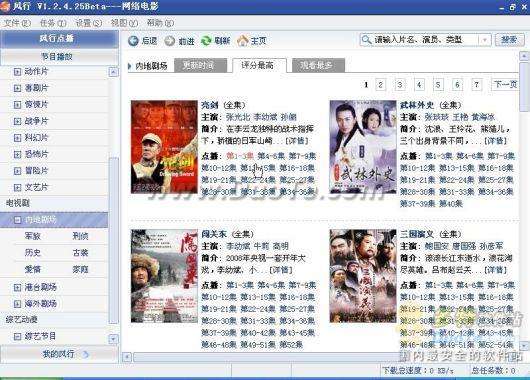Open the search box dropdown arrow

[x=485, y=40]
